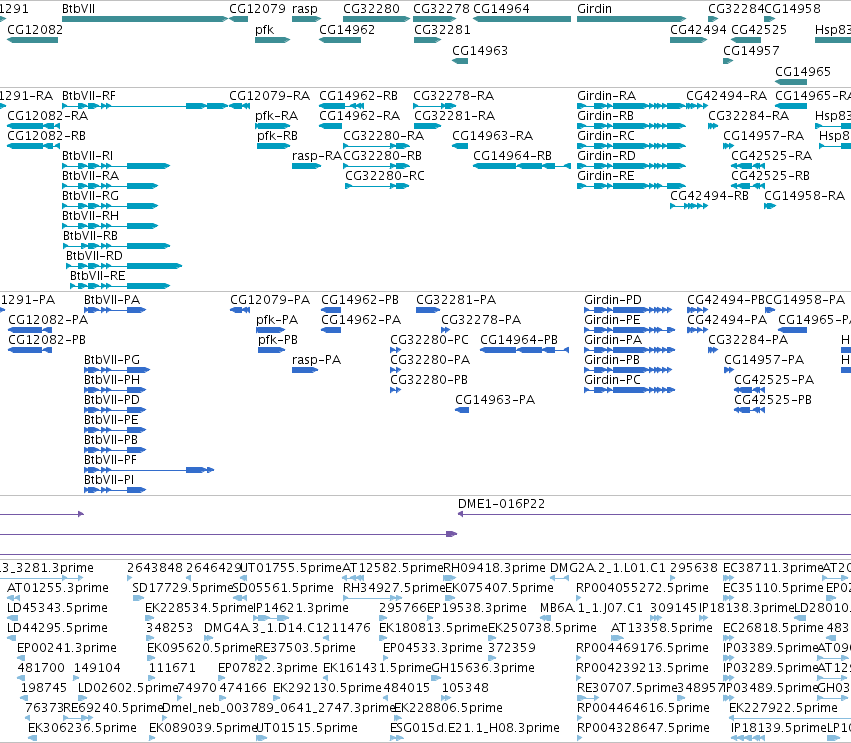The image size is (851, 743).
Task: Select EST UT01515.5prime
Action: point(307,728)
